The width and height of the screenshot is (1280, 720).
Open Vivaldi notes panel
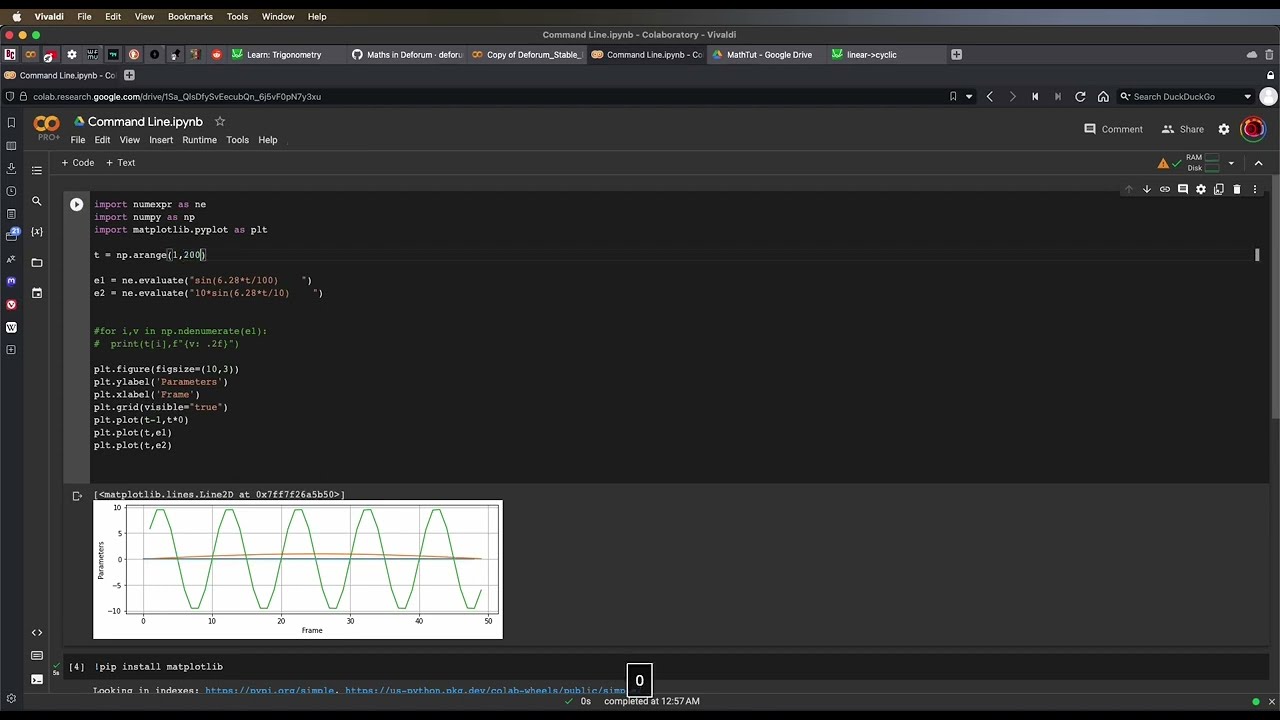11,214
